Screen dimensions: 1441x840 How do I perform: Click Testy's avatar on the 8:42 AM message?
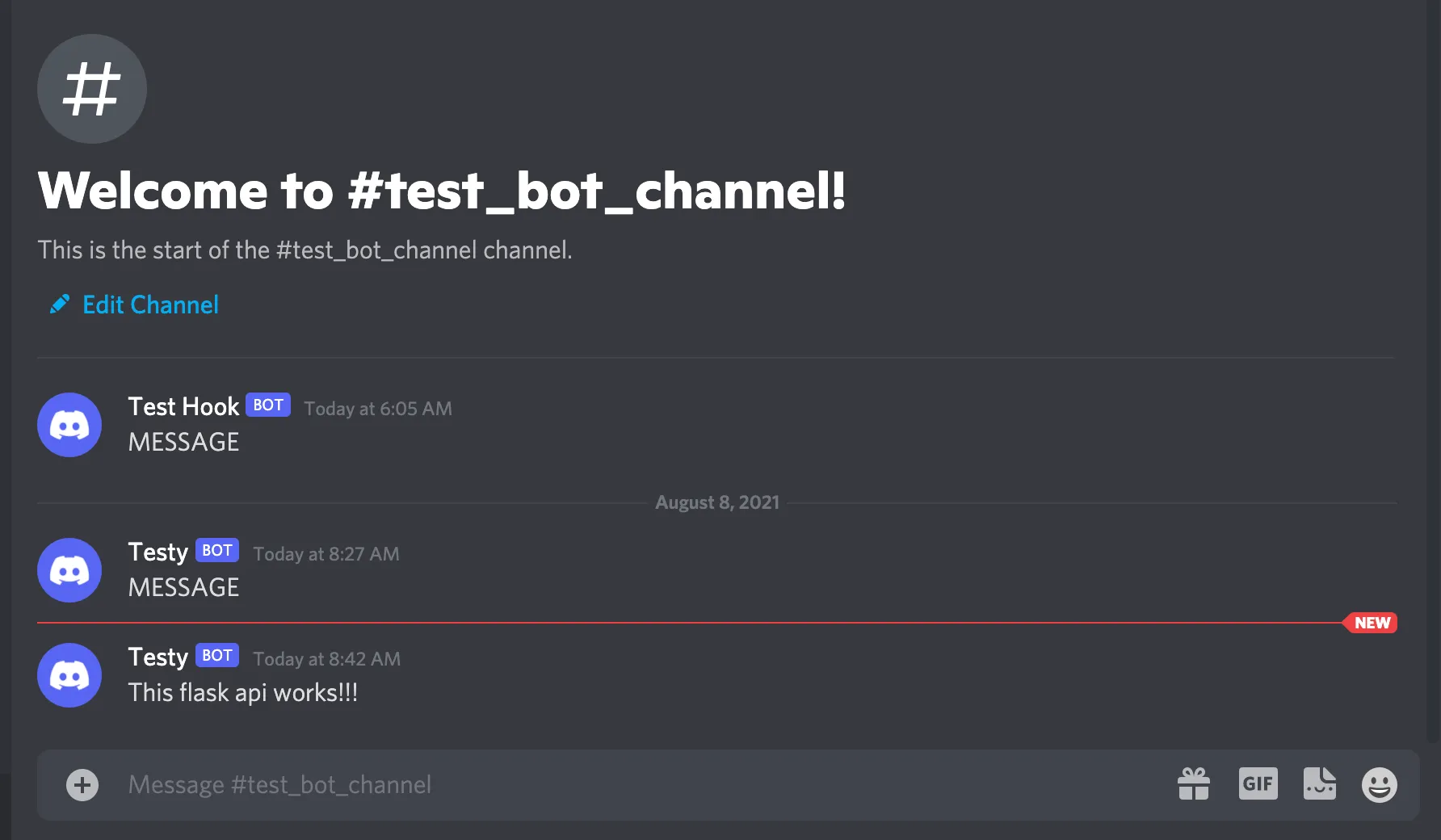pos(69,675)
